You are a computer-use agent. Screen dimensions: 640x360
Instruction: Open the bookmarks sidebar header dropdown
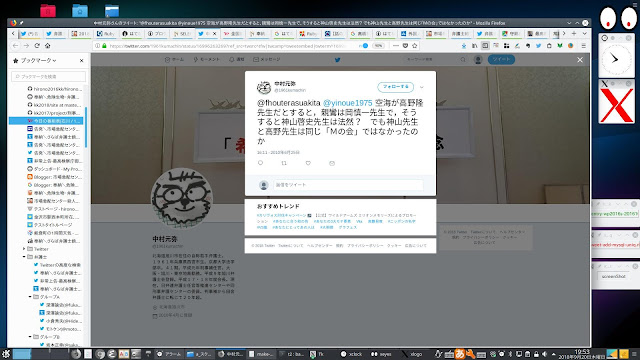[x=38, y=60]
